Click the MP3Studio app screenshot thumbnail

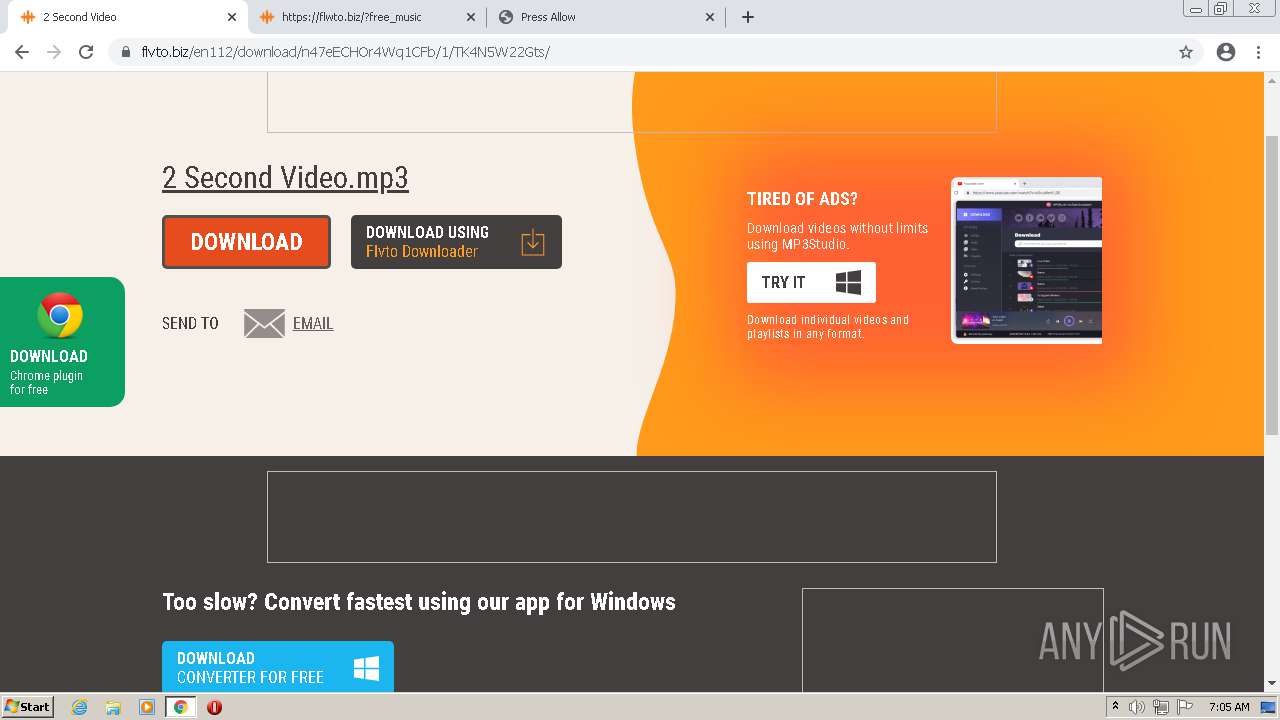[1026, 260]
